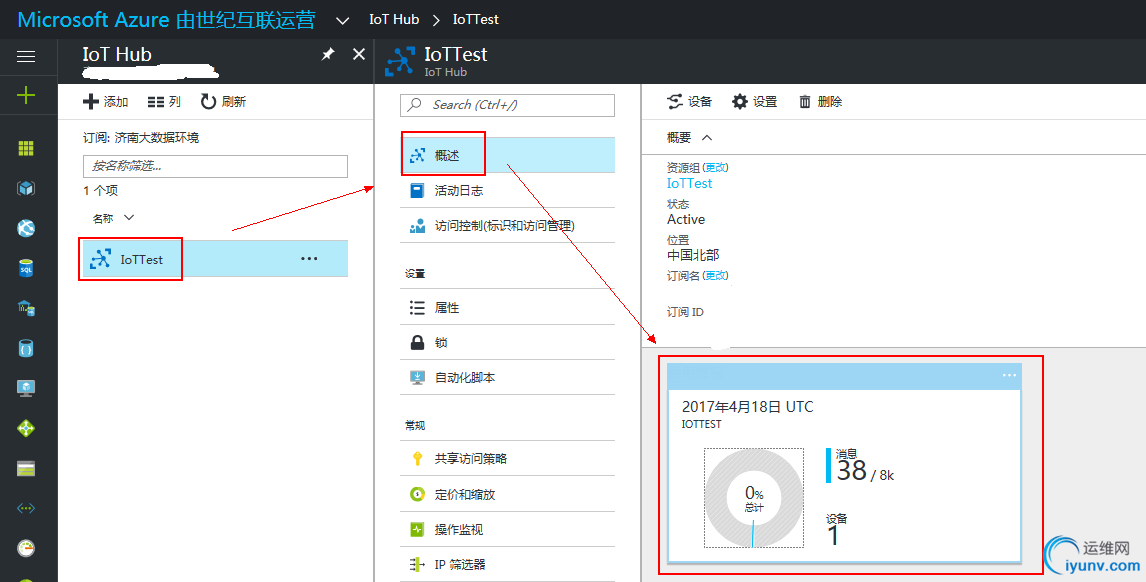Open the resource groups cube icon
This screenshot has width=1146, height=582.
coord(26,189)
